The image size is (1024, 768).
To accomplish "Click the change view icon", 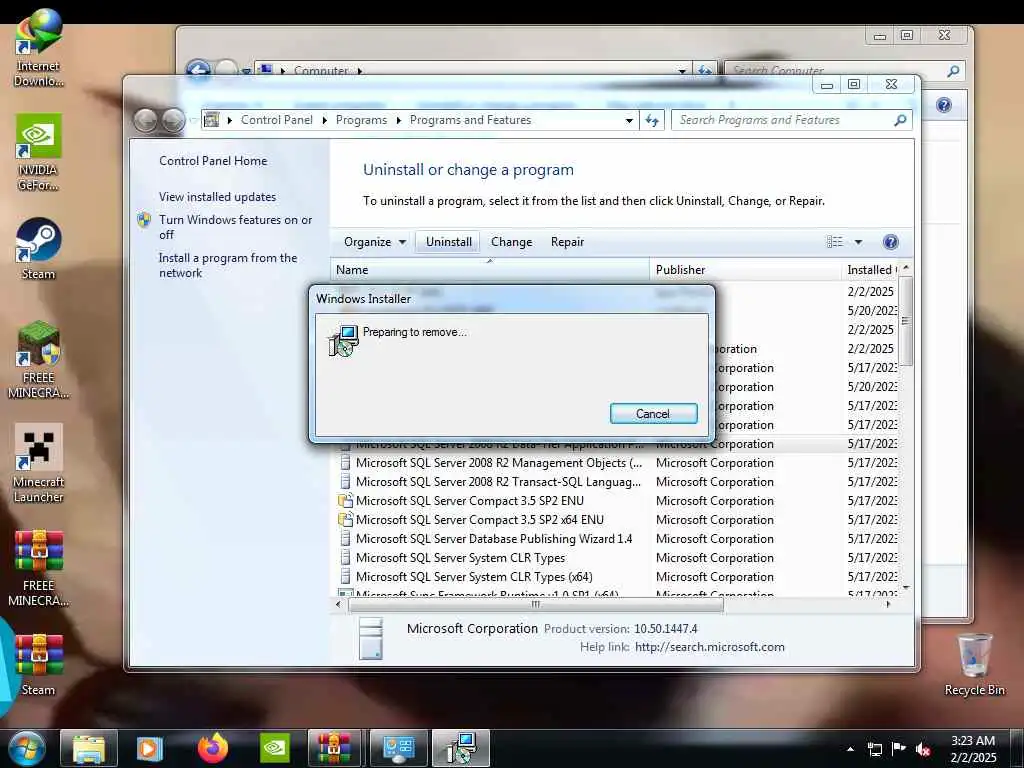I will pos(835,242).
